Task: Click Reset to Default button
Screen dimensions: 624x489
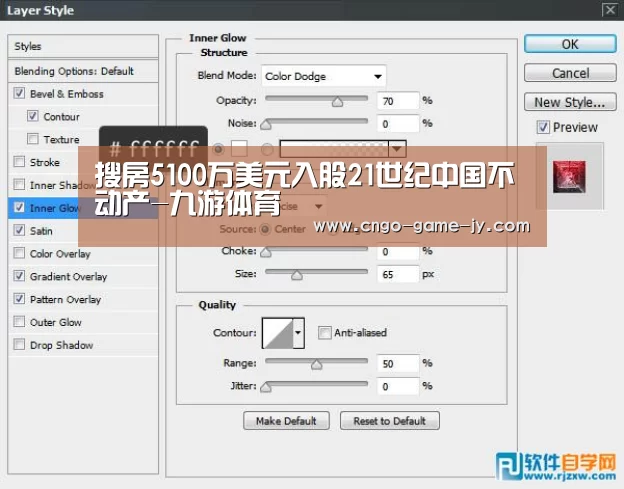Action: (390, 421)
